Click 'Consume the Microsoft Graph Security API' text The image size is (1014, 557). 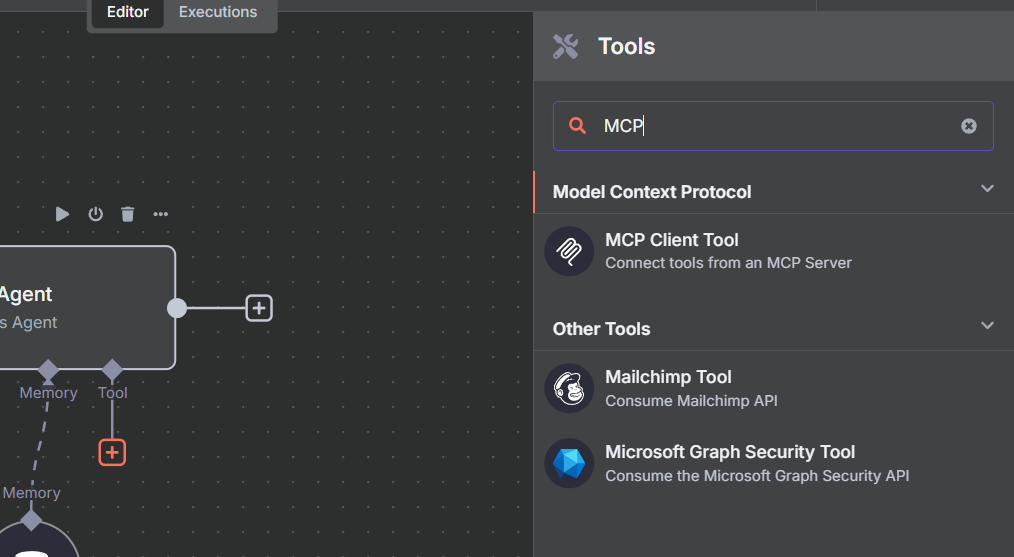click(x=757, y=475)
